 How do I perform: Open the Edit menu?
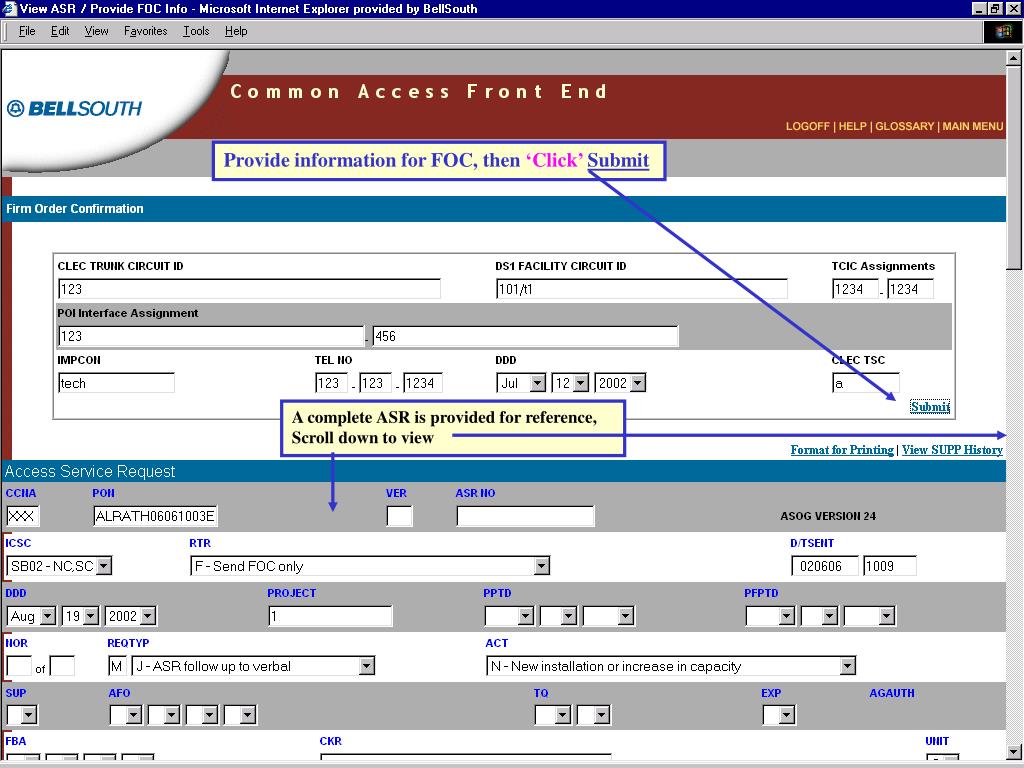60,31
